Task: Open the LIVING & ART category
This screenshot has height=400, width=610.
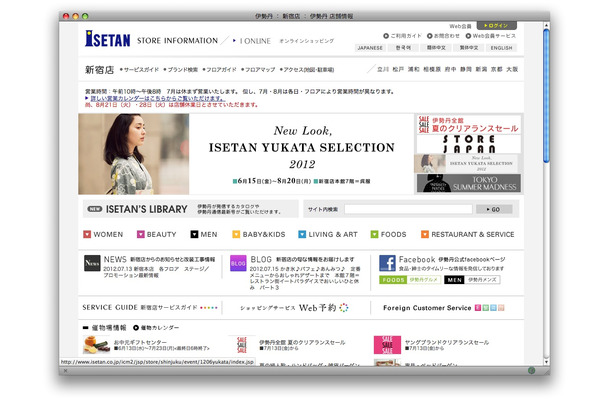Action: 328,234
